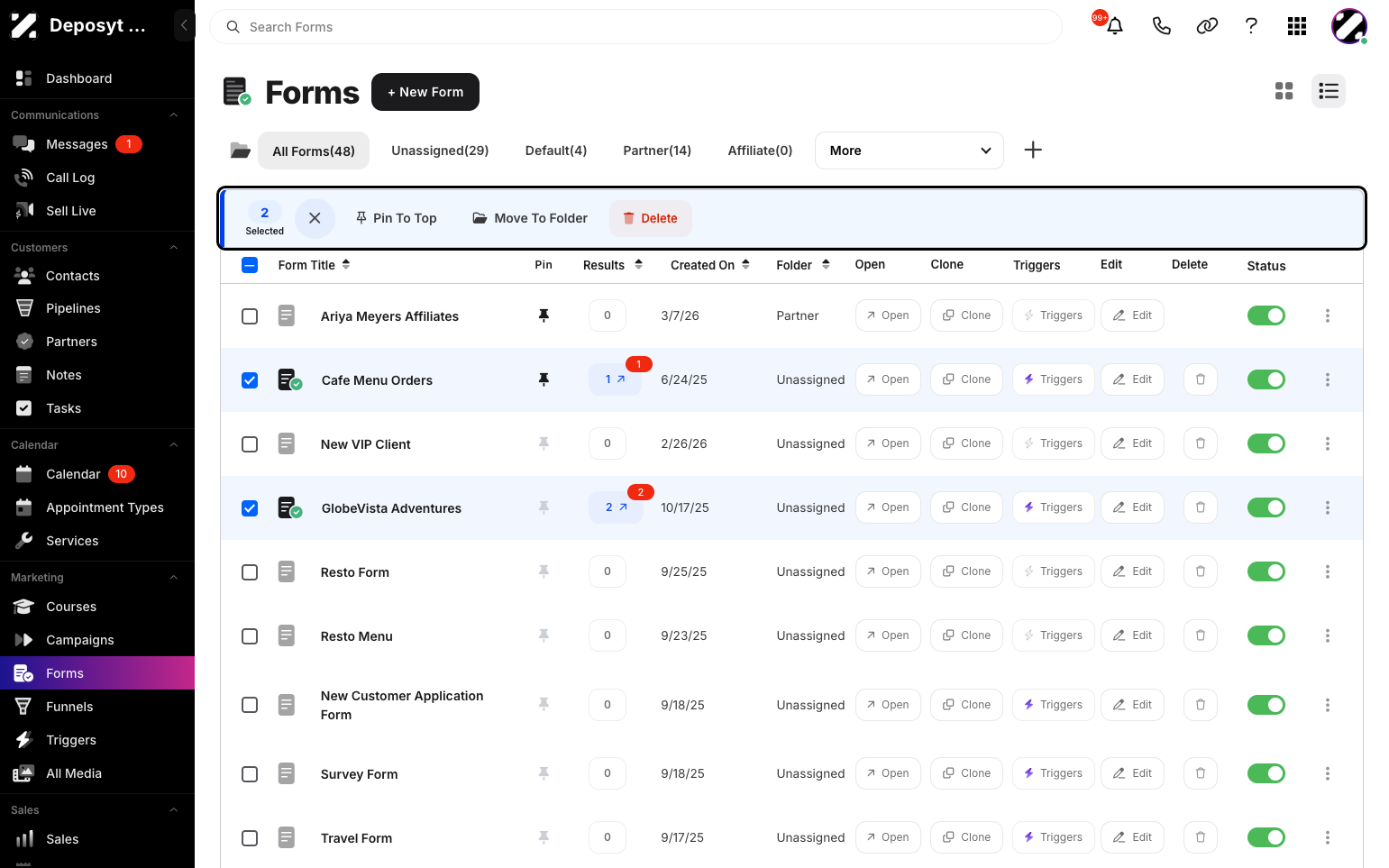Delete the Travel Form via trash icon
Image resolution: width=1389 pixels, height=868 pixels.
pyautogui.click(x=1201, y=837)
